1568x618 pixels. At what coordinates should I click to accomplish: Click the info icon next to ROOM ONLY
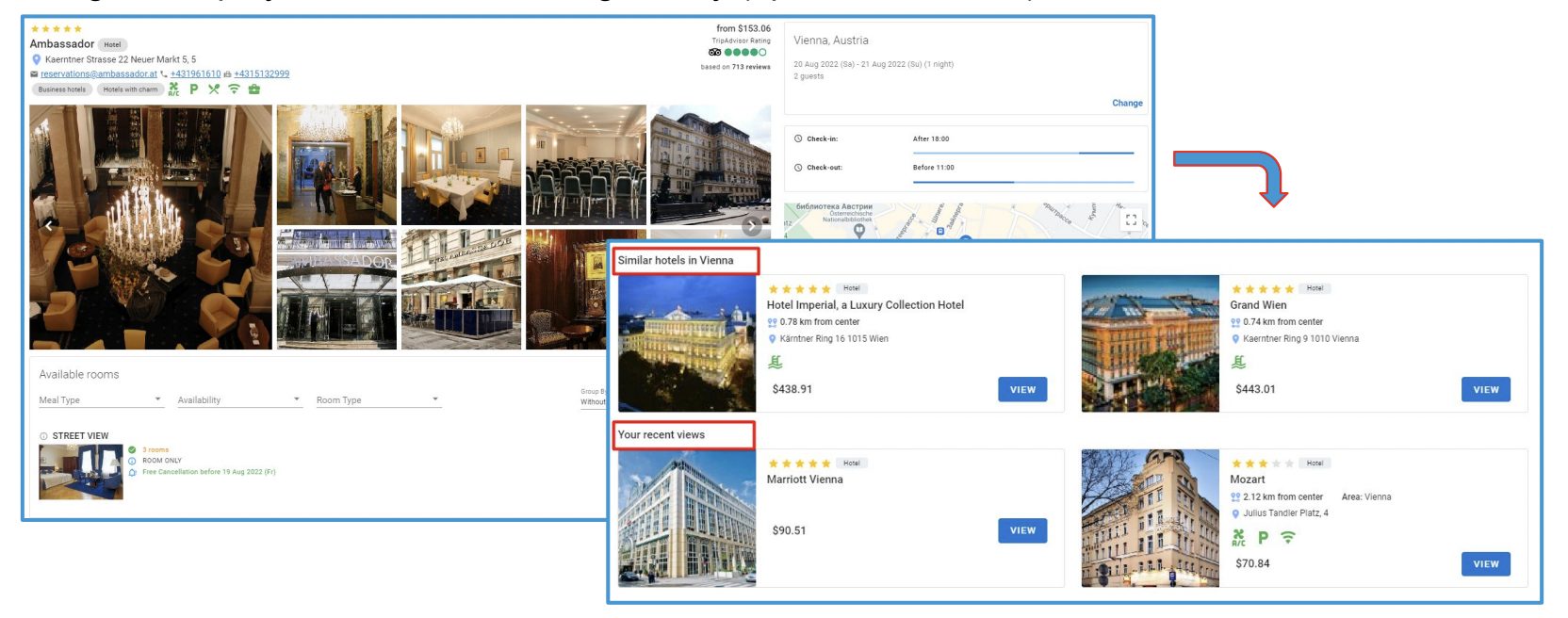click(x=132, y=461)
